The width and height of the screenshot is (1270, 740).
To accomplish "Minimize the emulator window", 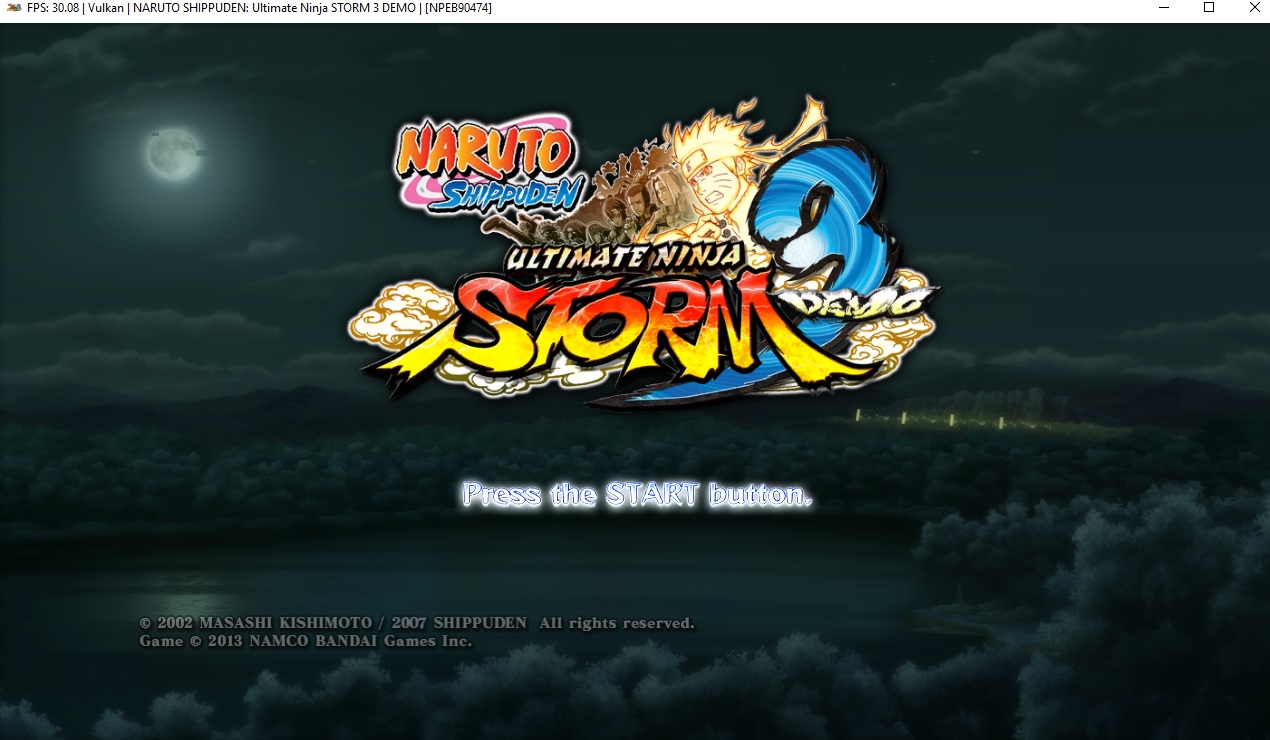I will pyautogui.click(x=1162, y=8).
